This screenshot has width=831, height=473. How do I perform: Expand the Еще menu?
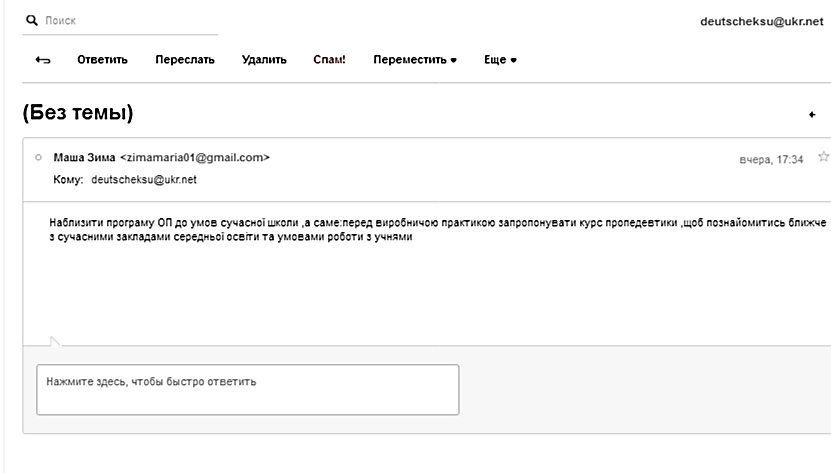pyautogui.click(x=500, y=60)
